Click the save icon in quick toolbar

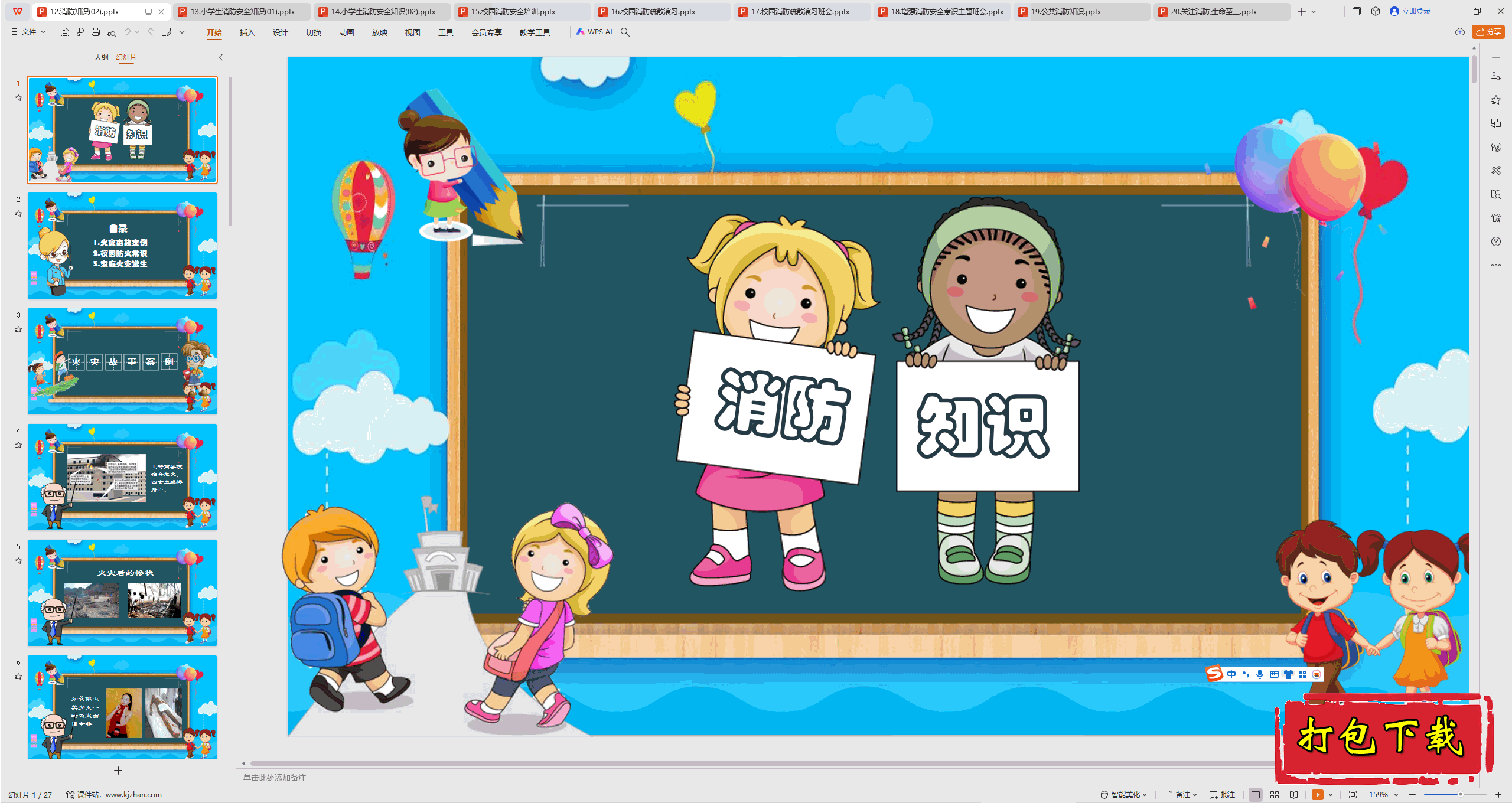click(x=65, y=32)
